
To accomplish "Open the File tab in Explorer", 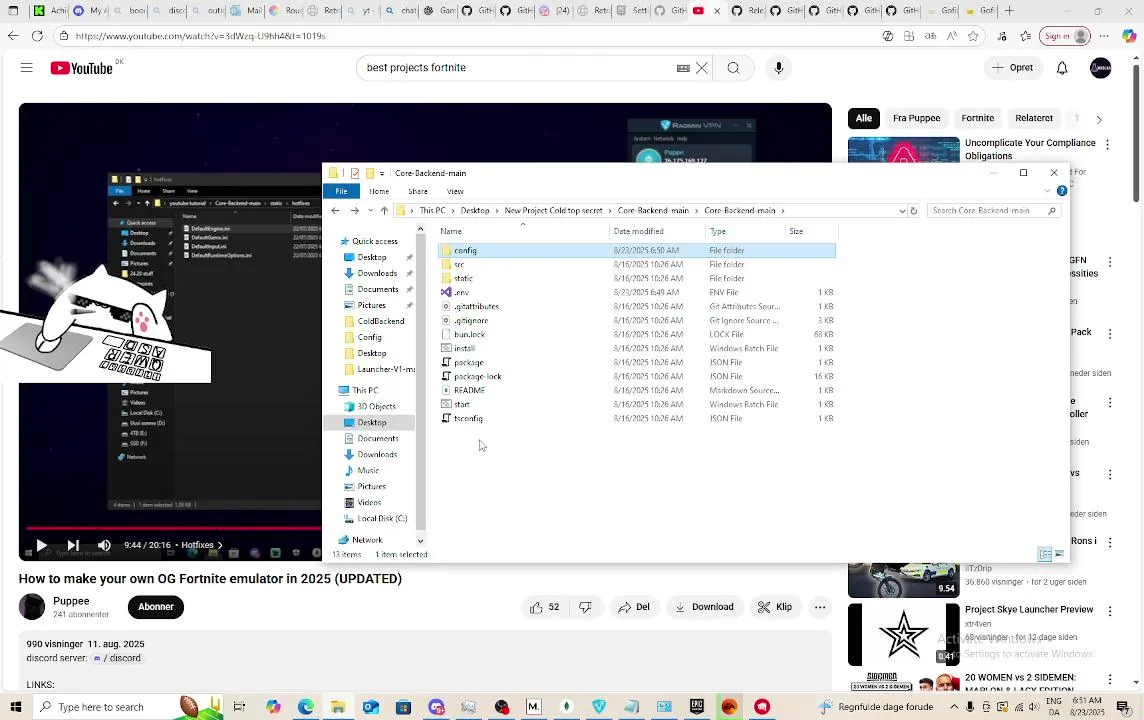I will tap(341, 191).
